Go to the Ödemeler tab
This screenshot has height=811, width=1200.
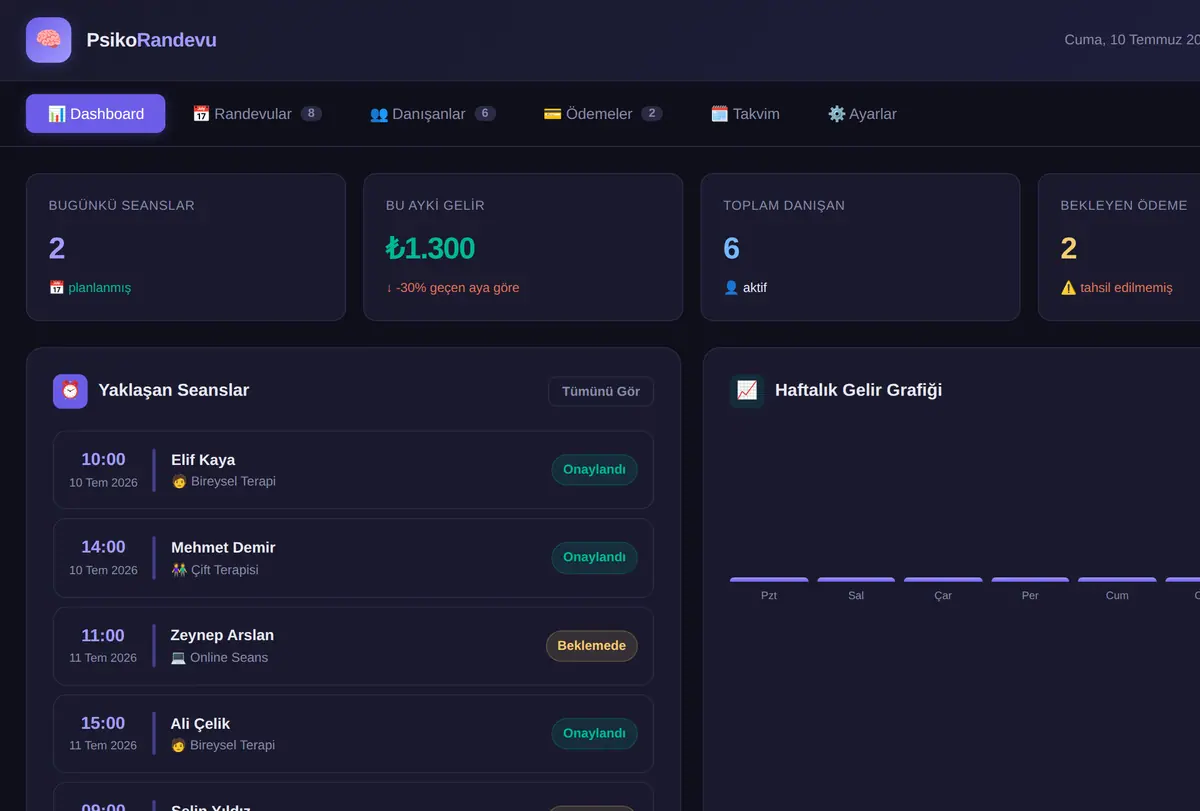602,114
